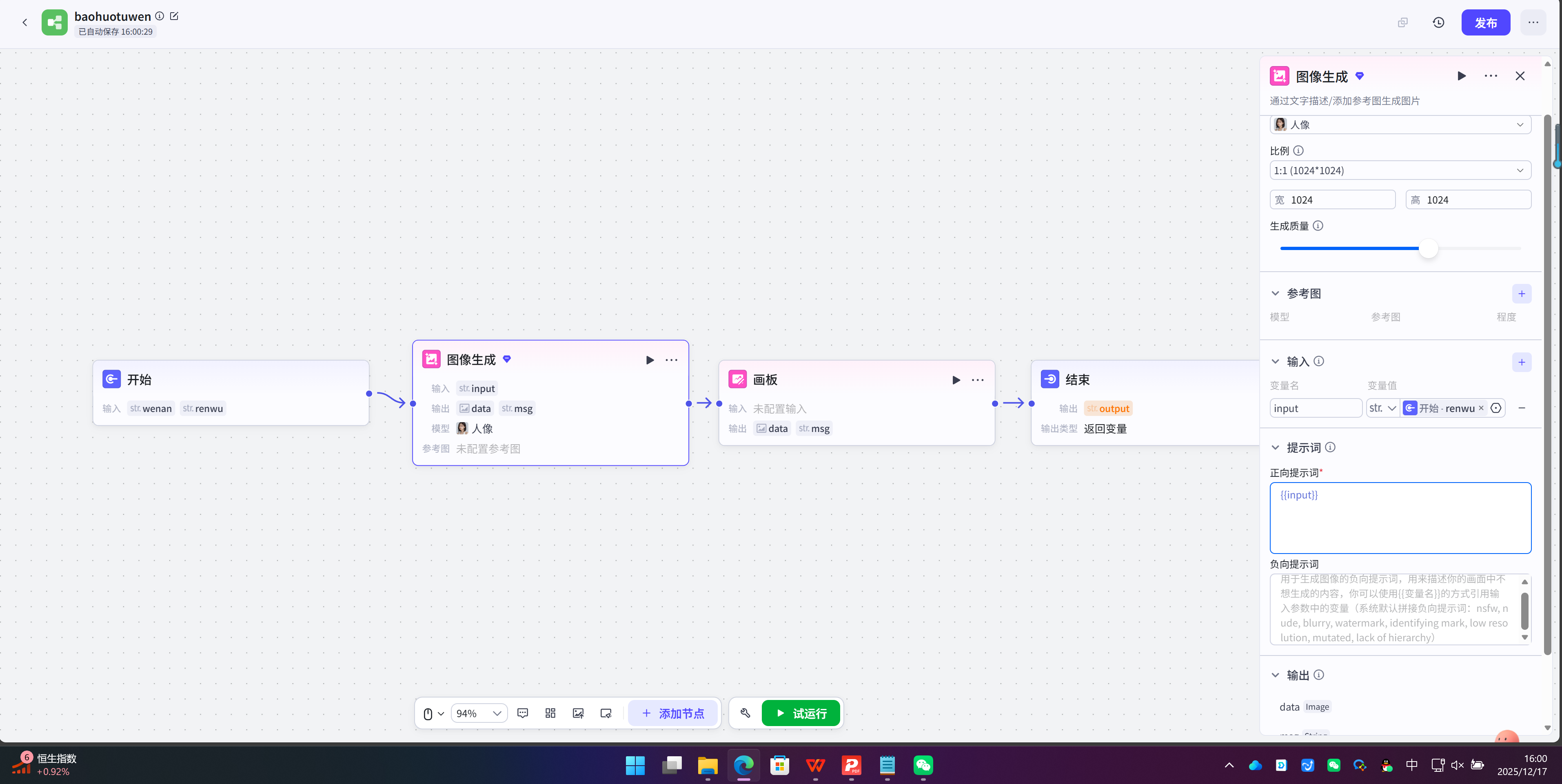This screenshot has width=1562, height=784.
Task: Collapse the 提示词 section
Action: pyautogui.click(x=1275, y=447)
